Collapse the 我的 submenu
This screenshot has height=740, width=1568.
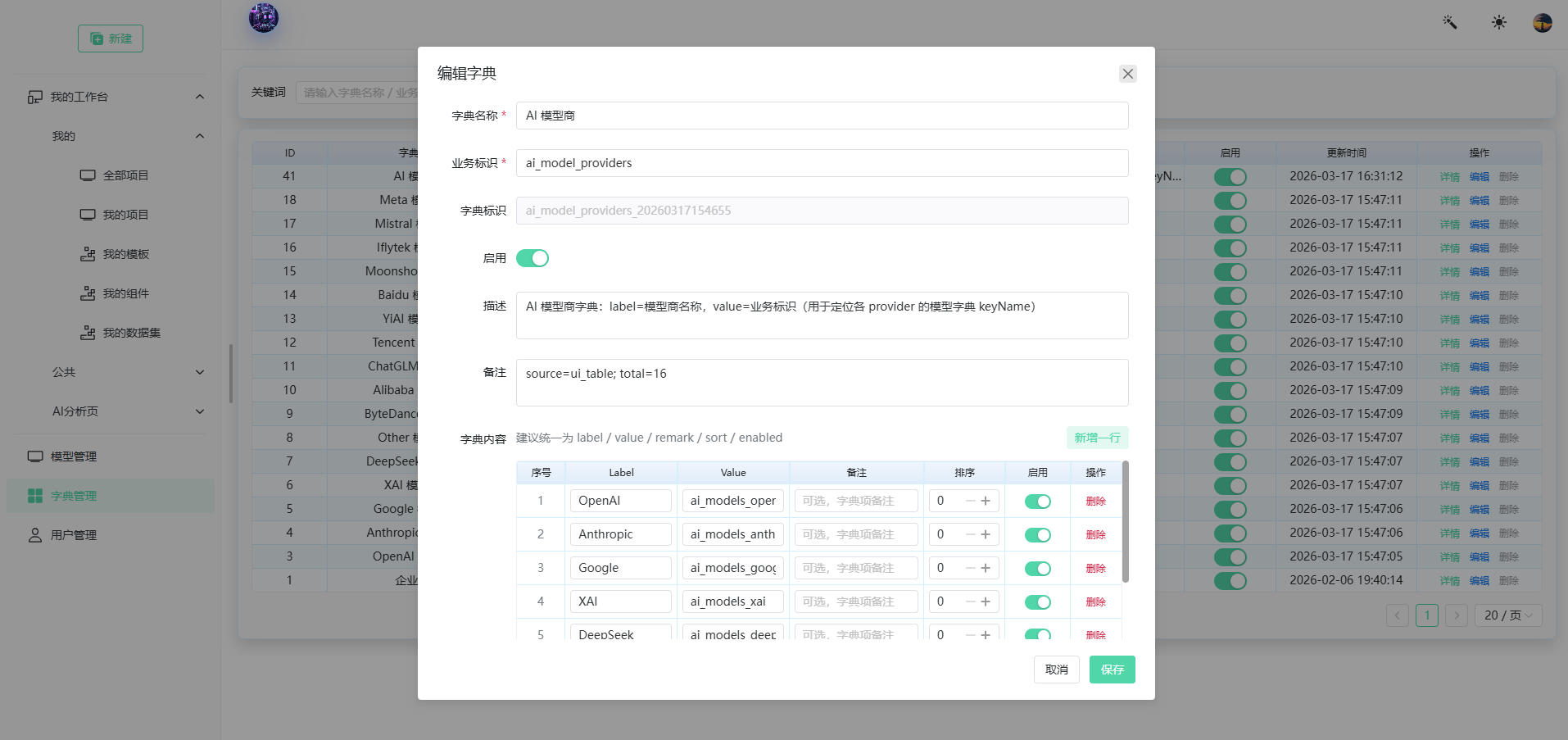(200, 136)
